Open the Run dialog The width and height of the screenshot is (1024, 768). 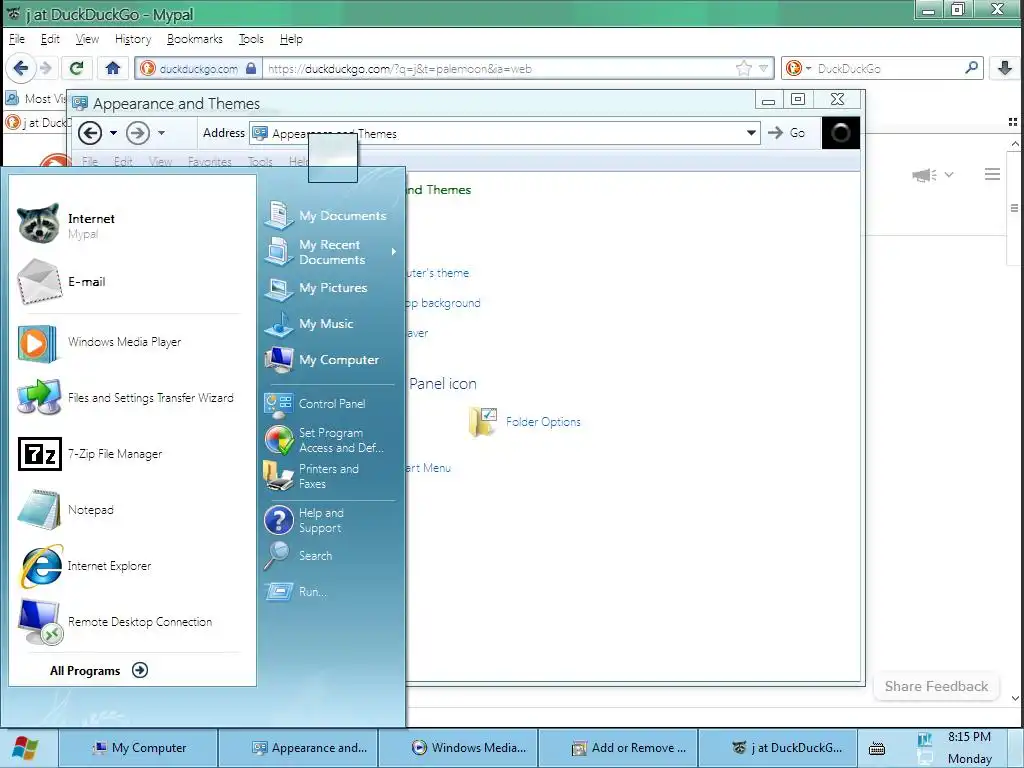click(330, 592)
